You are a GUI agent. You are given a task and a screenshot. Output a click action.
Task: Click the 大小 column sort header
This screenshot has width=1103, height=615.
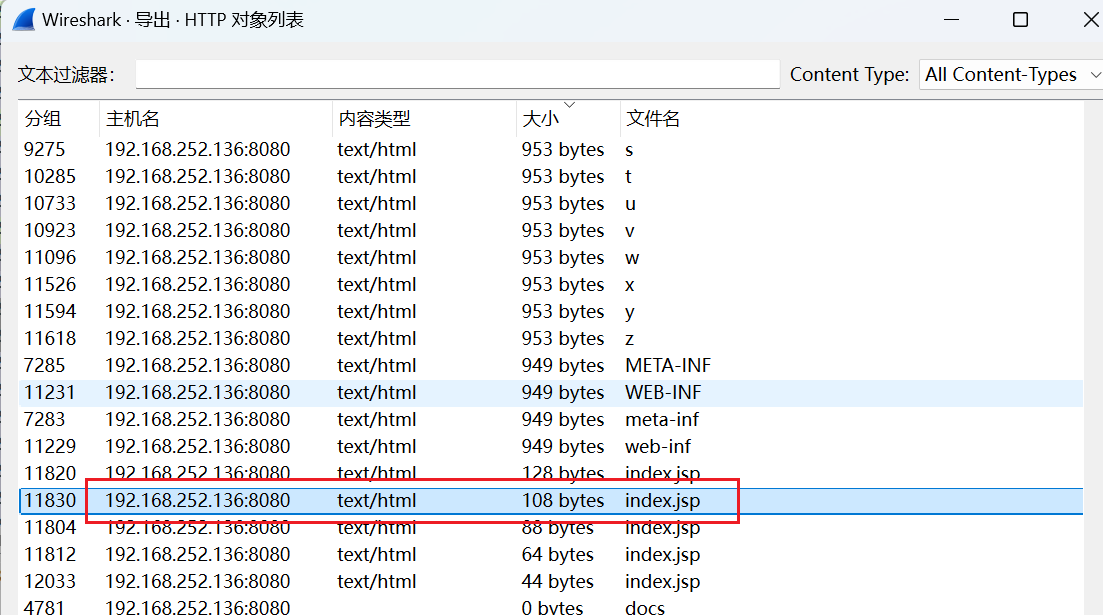pyautogui.click(x=541, y=119)
